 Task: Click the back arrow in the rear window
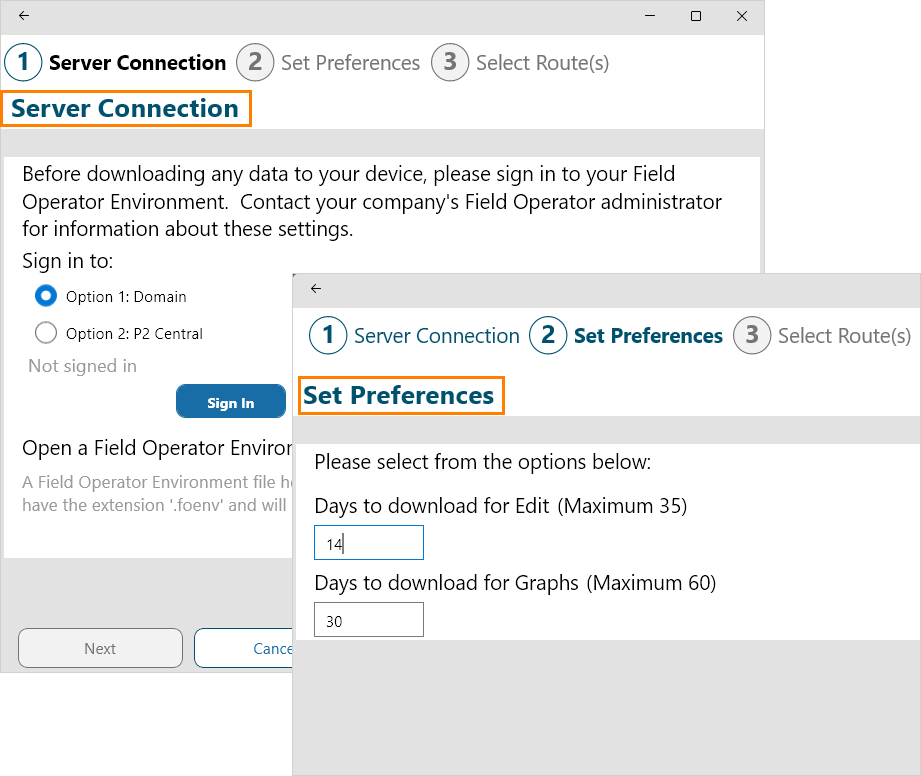24,16
